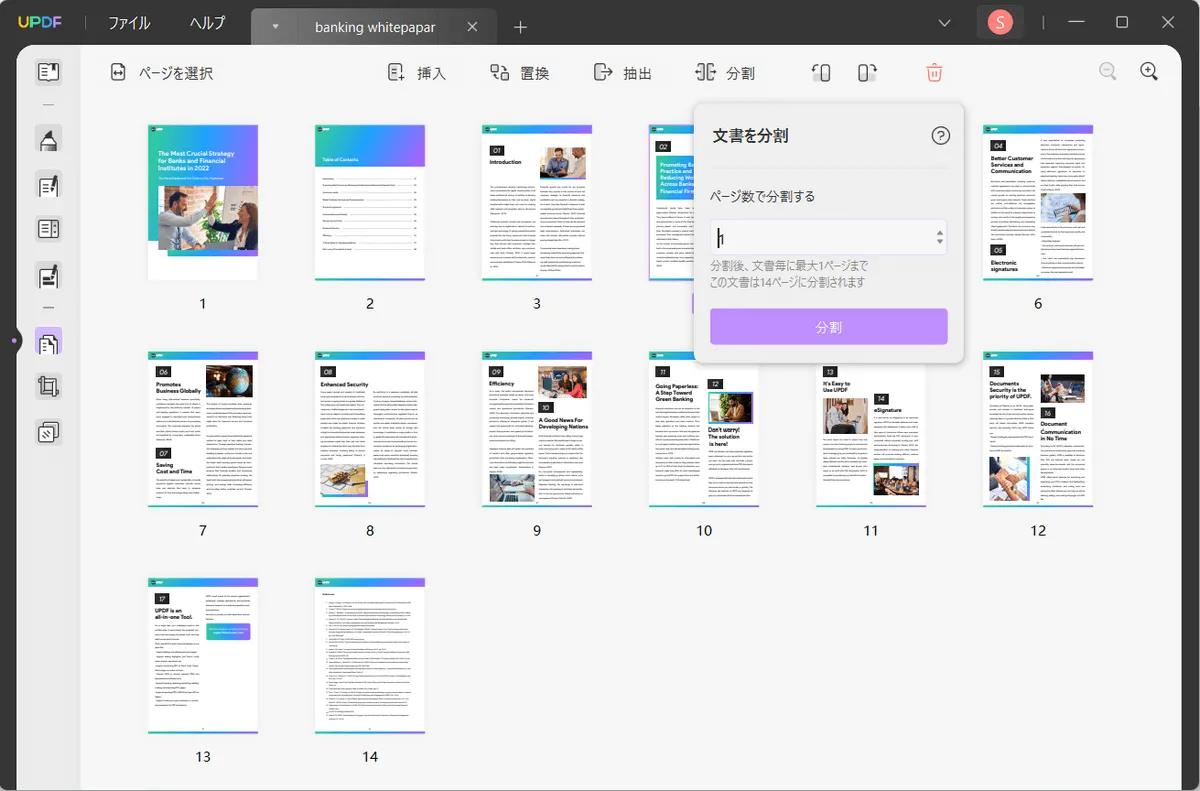Click the 文書を分割 panel title

[751, 136]
